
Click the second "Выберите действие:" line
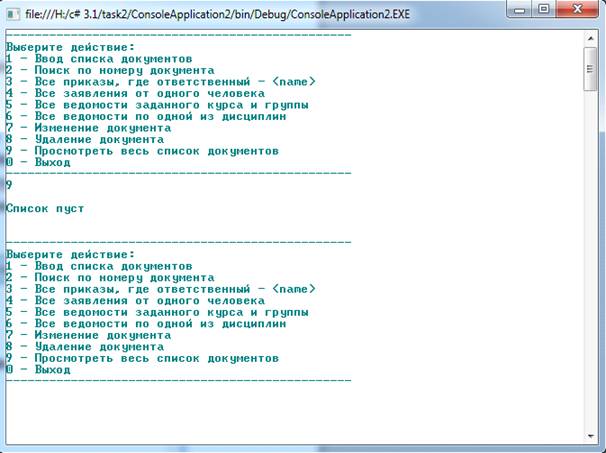pyautogui.click(x=70, y=255)
